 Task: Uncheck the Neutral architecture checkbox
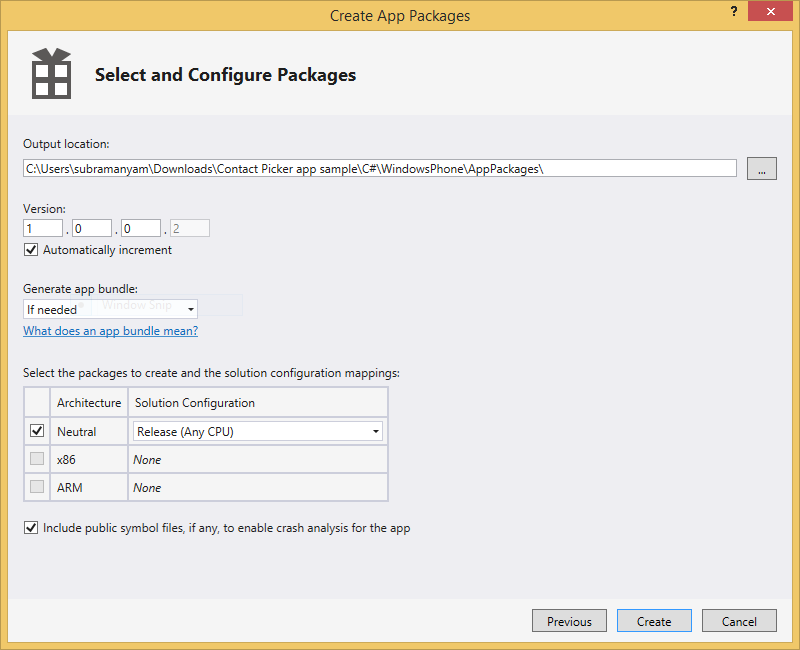click(x=37, y=431)
